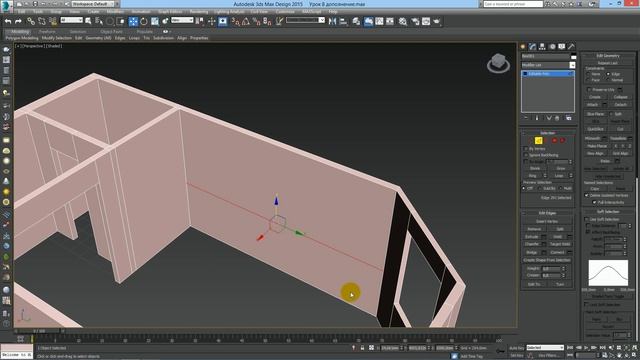Open the reference coordinate system dropdown

182,20
